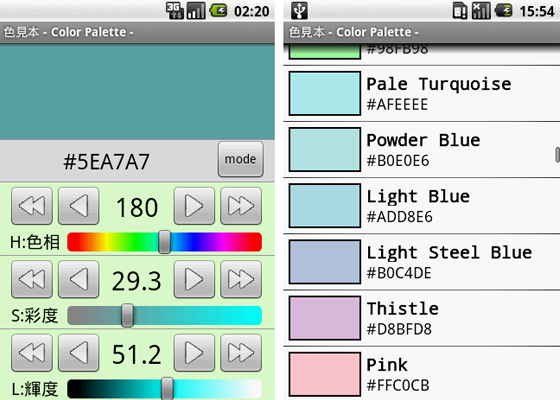The width and height of the screenshot is (560, 400).
Task: Select the Light Blue color swatch
Action: click(325, 205)
